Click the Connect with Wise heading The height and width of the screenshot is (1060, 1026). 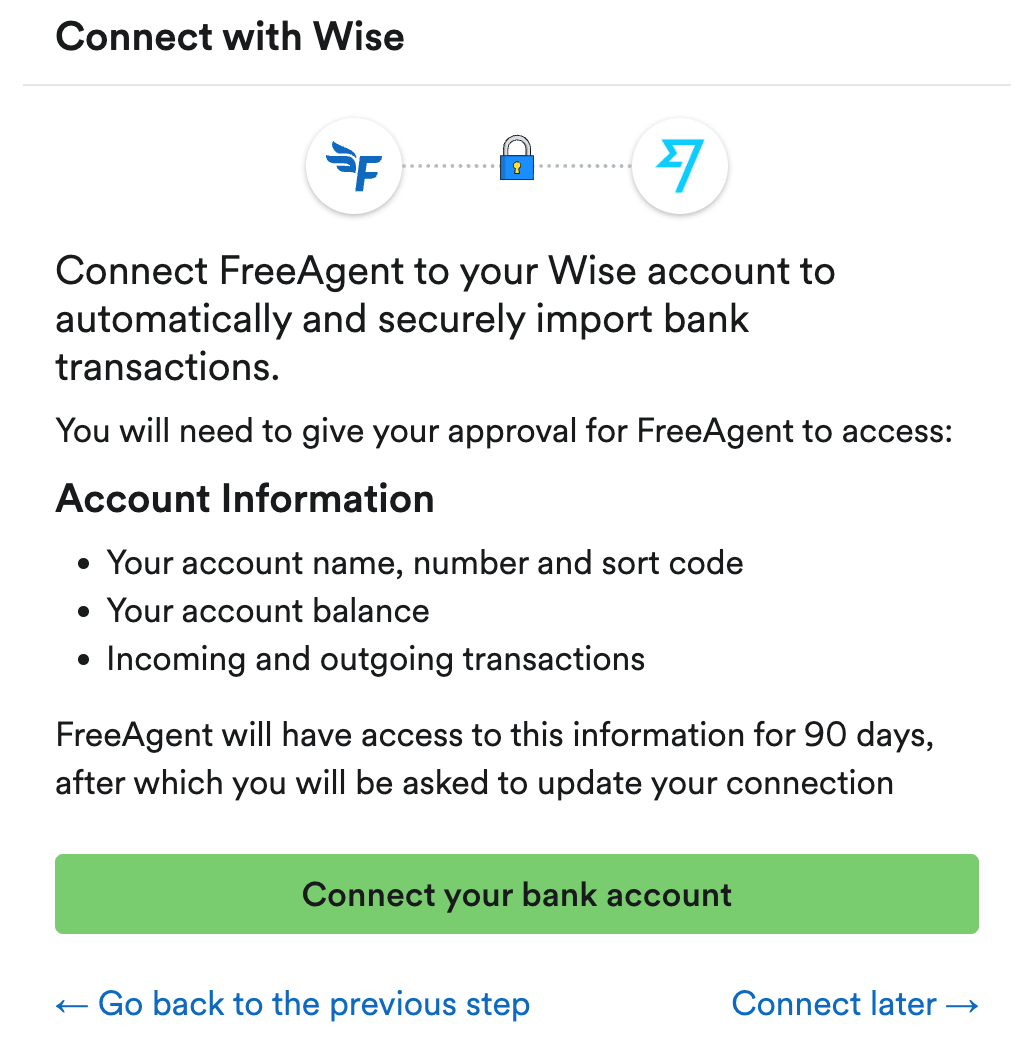[230, 38]
